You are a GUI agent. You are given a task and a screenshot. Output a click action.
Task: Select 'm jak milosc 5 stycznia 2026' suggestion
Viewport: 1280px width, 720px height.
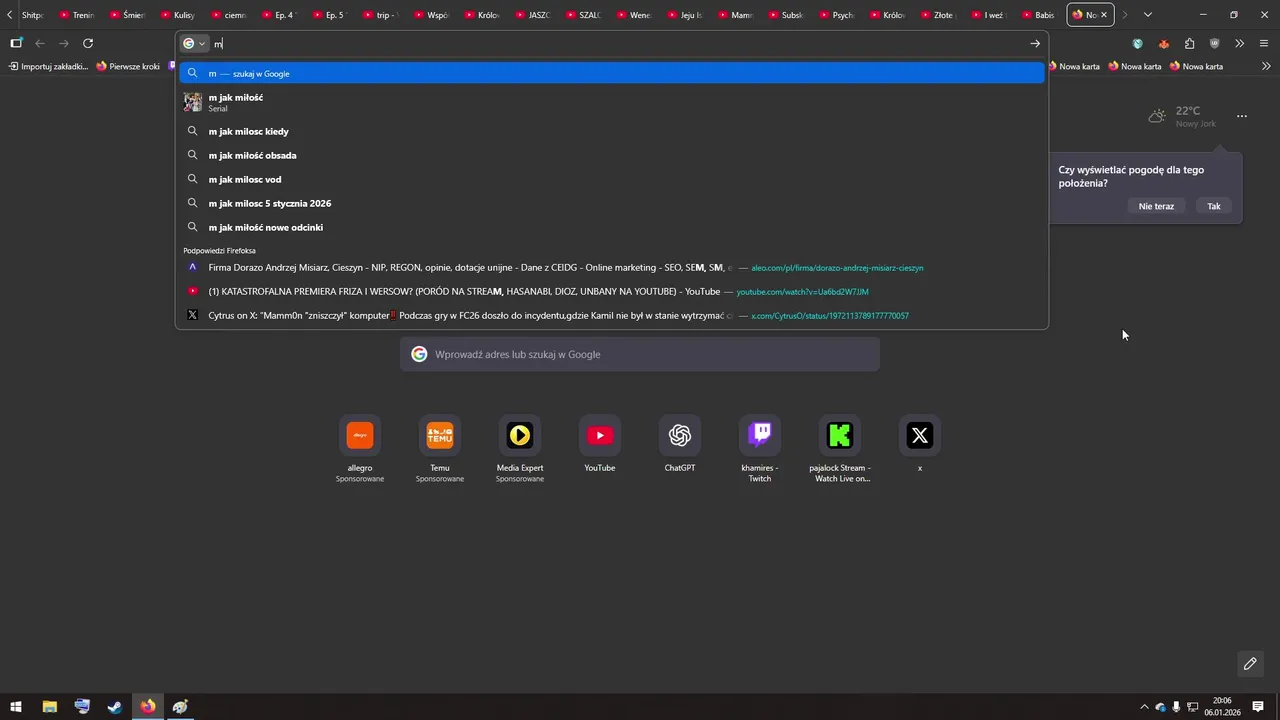(x=612, y=203)
